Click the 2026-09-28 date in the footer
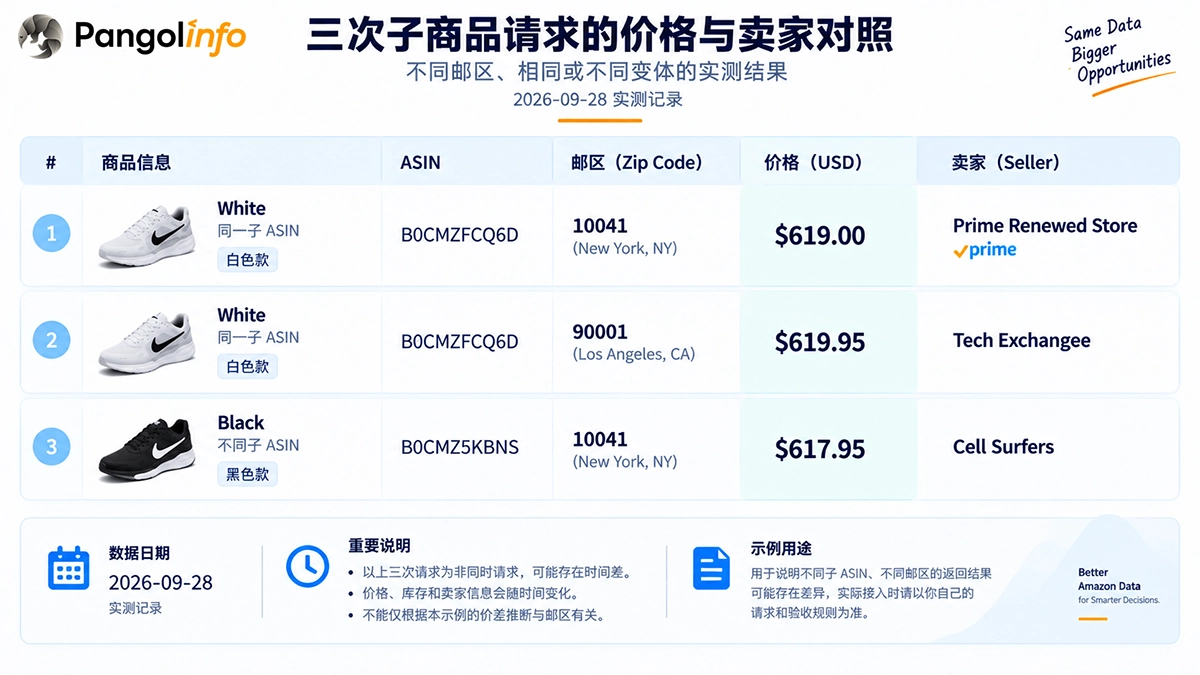 [x=161, y=583]
